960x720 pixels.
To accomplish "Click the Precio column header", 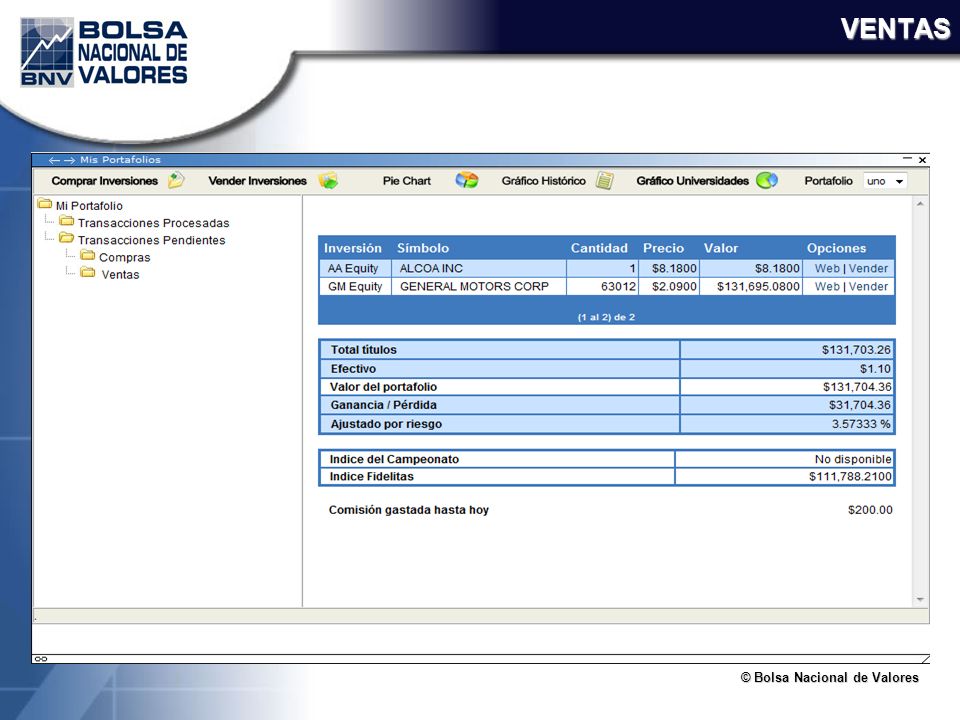I will 663,248.
